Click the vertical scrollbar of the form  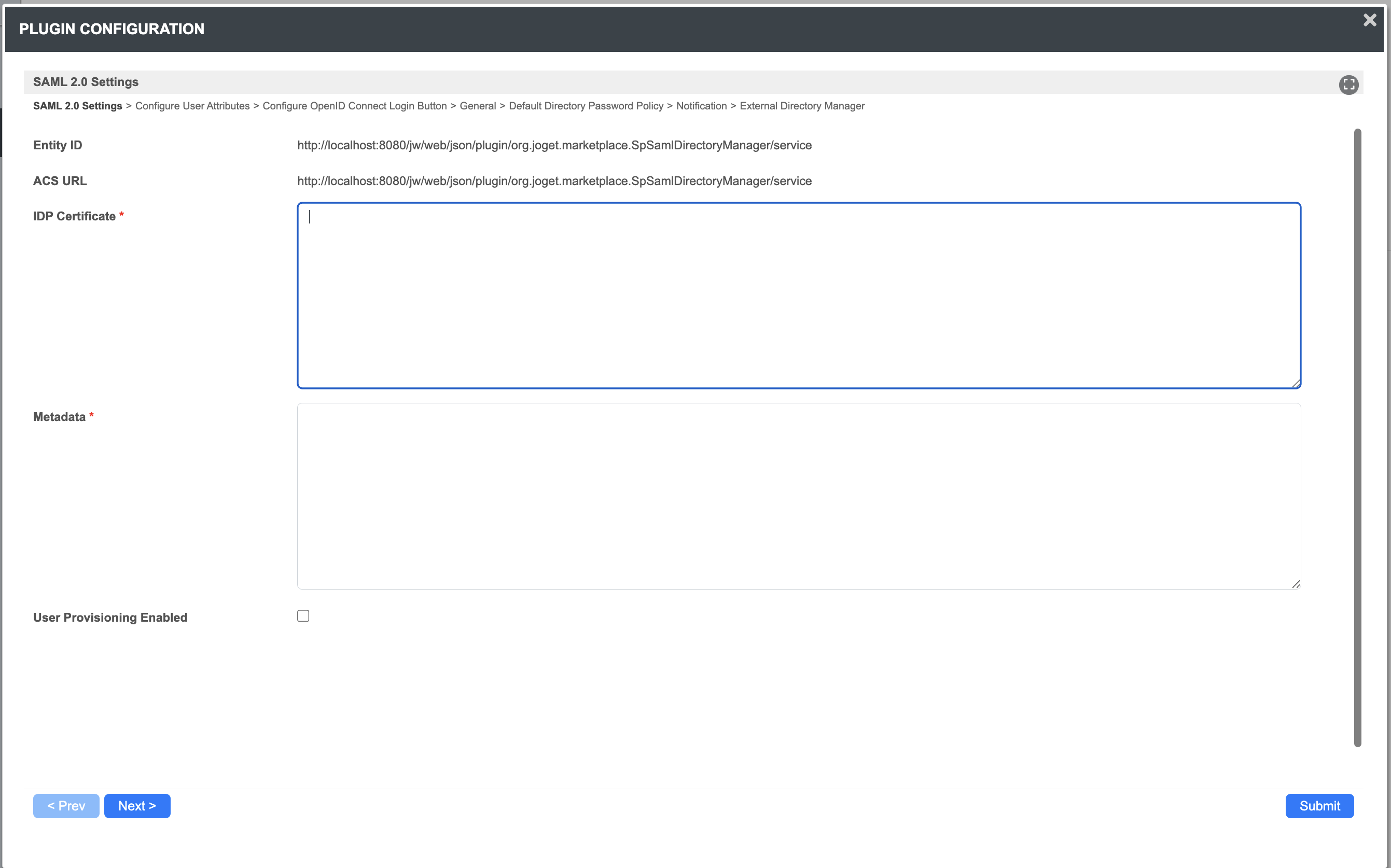click(1357, 436)
